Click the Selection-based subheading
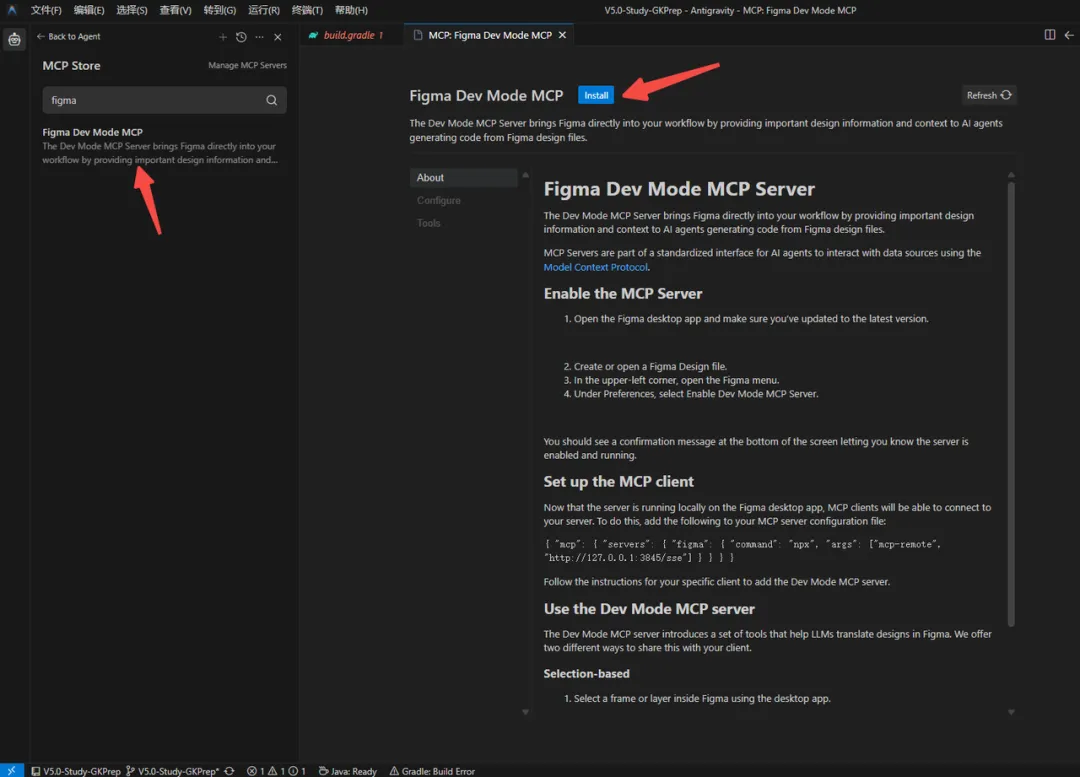 coord(586,674)
